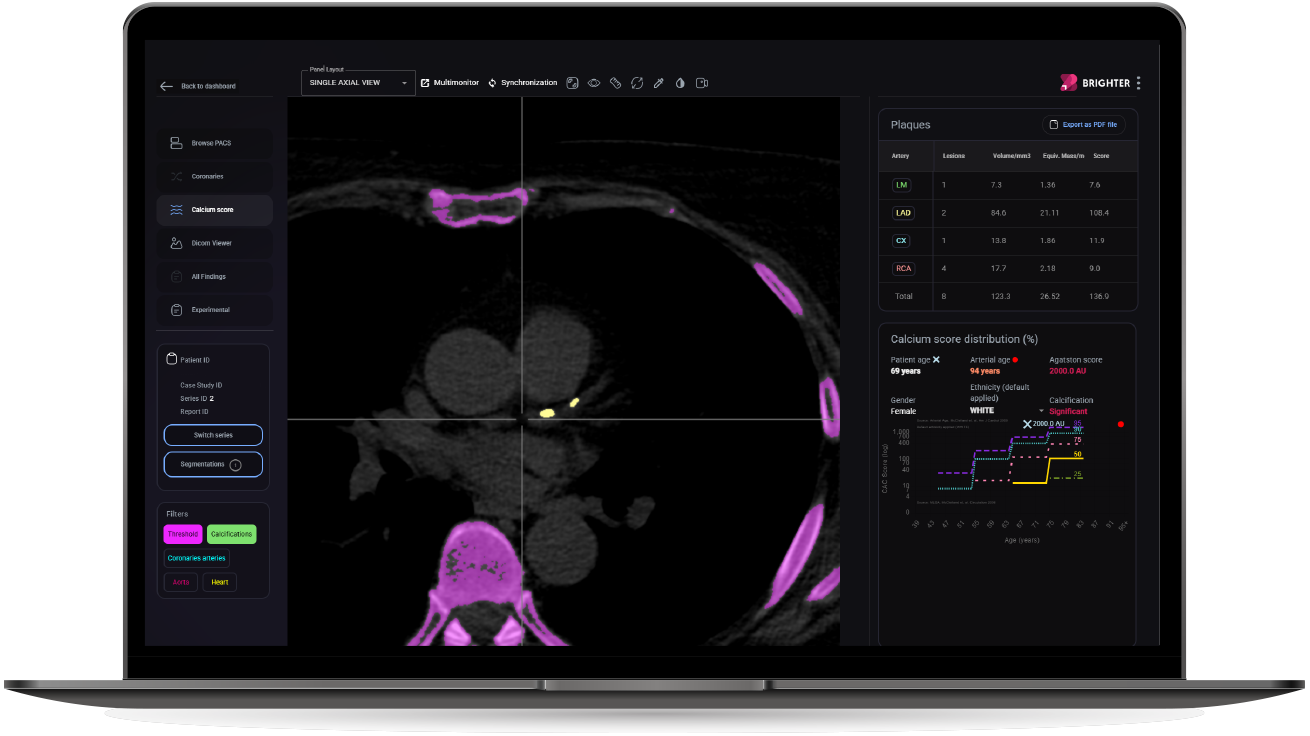Click the video camera record icon
1310x736 pixels.
(702, 83)
